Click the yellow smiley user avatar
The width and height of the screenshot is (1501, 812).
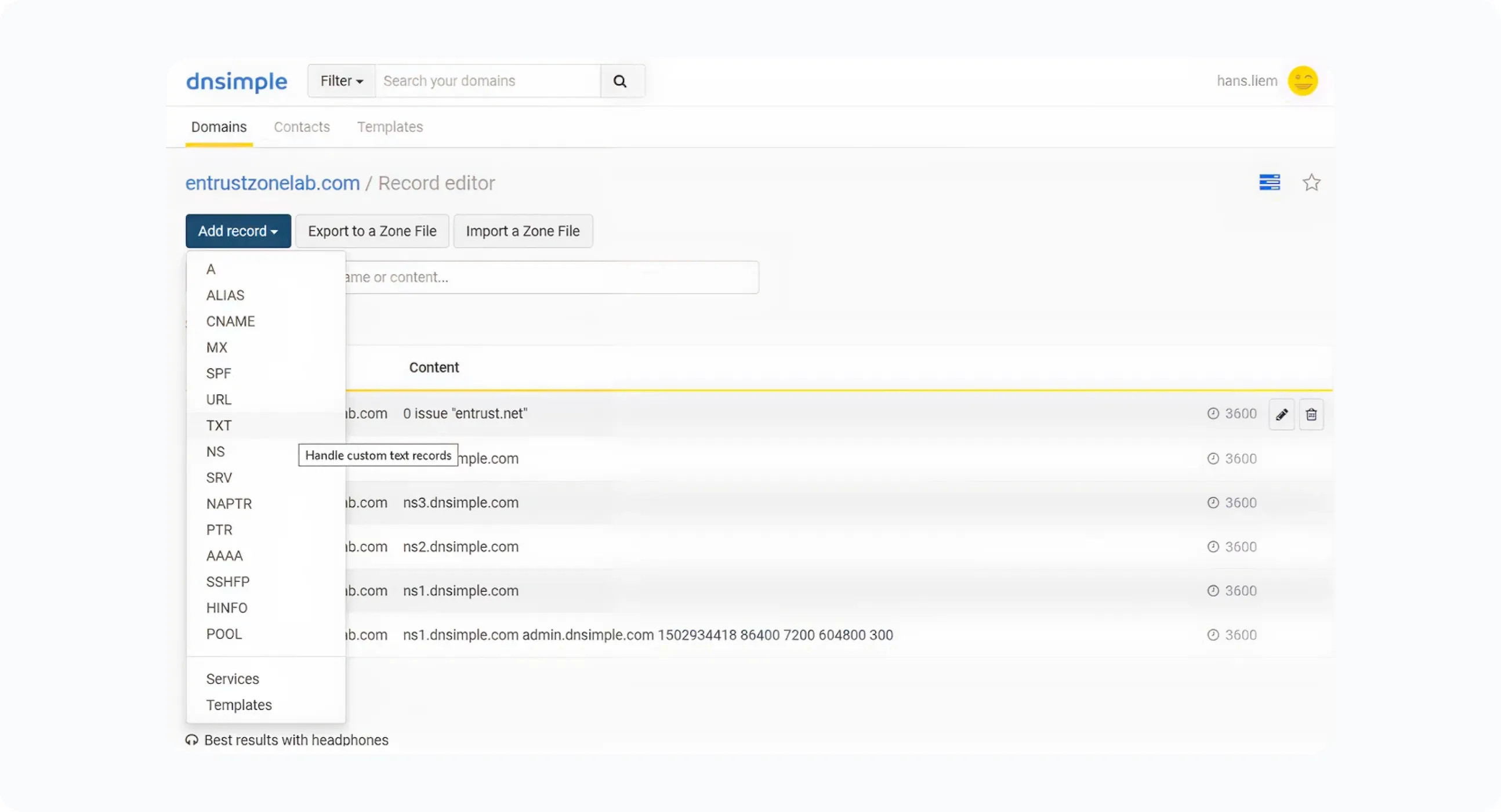(x=1302, y=81)
